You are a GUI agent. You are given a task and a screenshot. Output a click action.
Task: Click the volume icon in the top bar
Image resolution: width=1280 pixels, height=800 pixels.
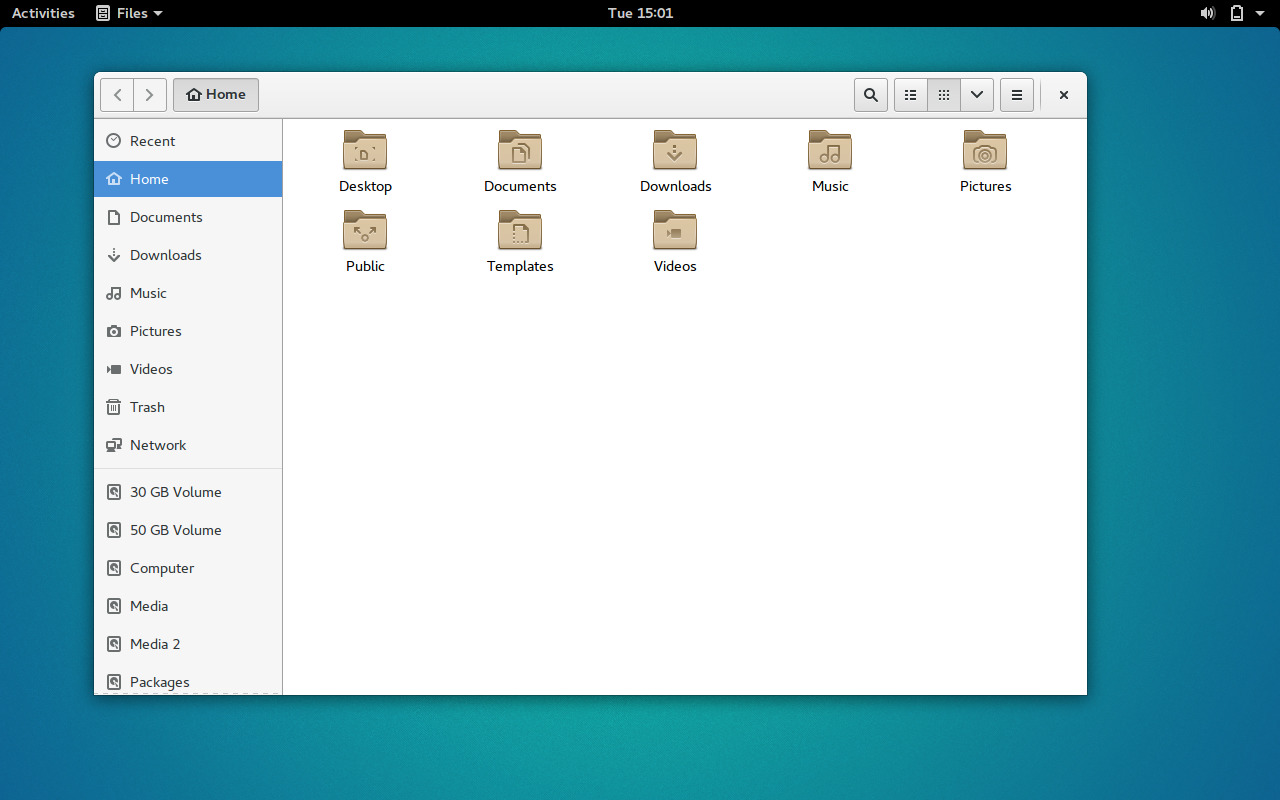pyautogui.click(x=1207, y=13)
